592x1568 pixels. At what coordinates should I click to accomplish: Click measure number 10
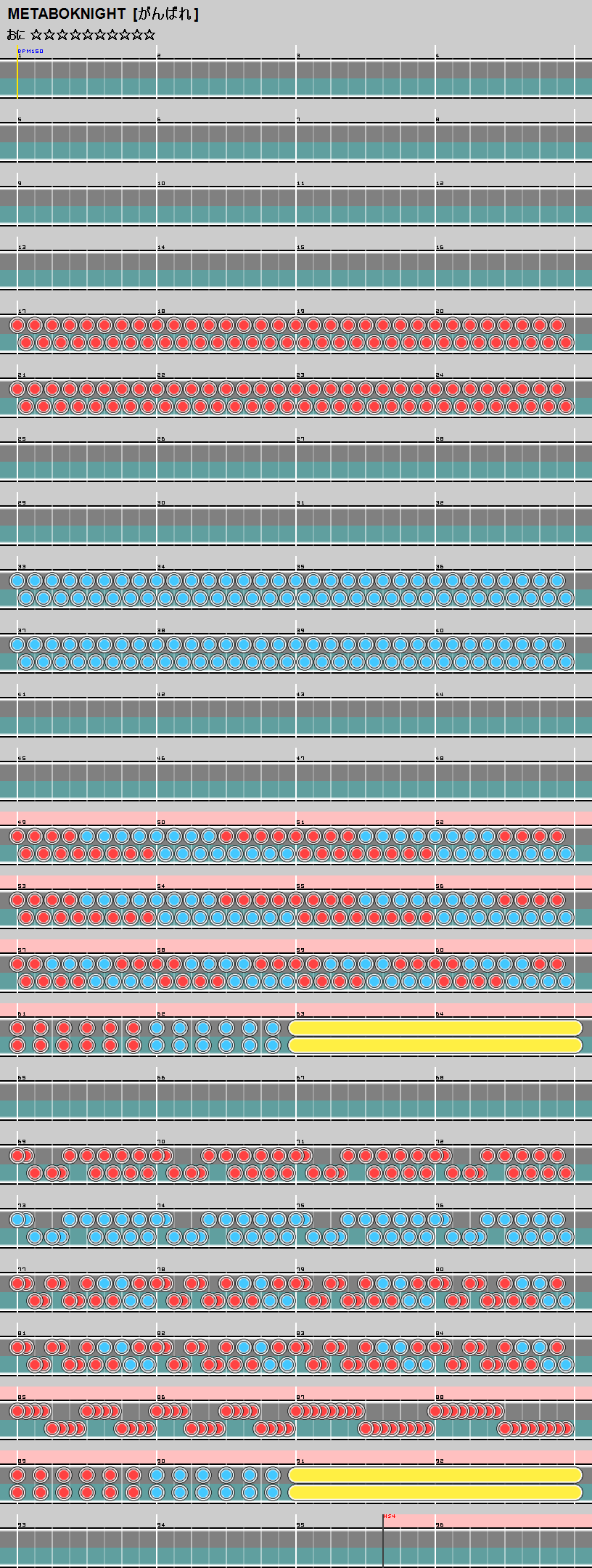tap(161, 184)
